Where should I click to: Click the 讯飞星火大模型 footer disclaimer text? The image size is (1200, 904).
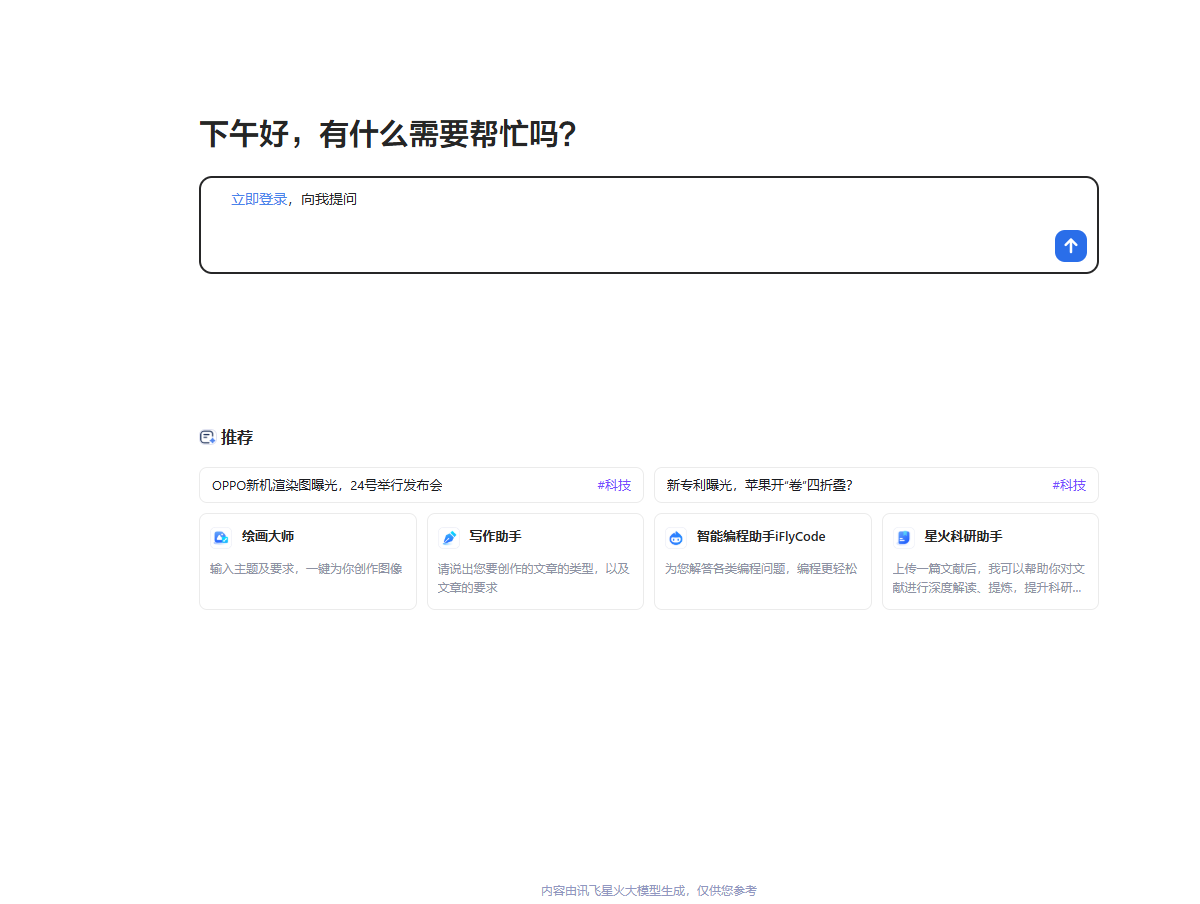pyautogui.click(x=649, y=890)
